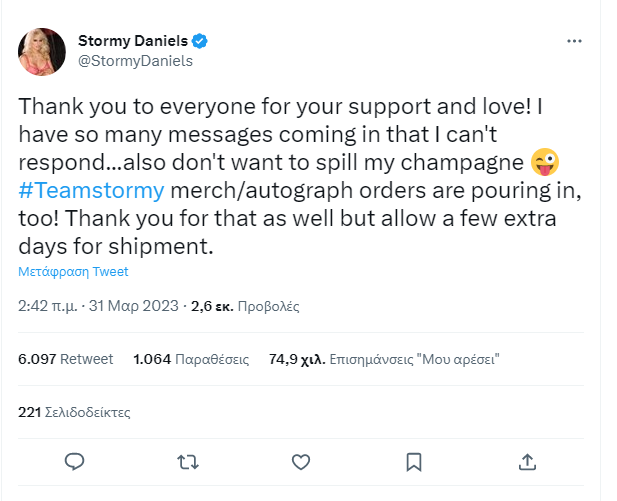Bookmark this tweet with the bookmark icon
The image size is (617, 501).
(x=414, y=462)
